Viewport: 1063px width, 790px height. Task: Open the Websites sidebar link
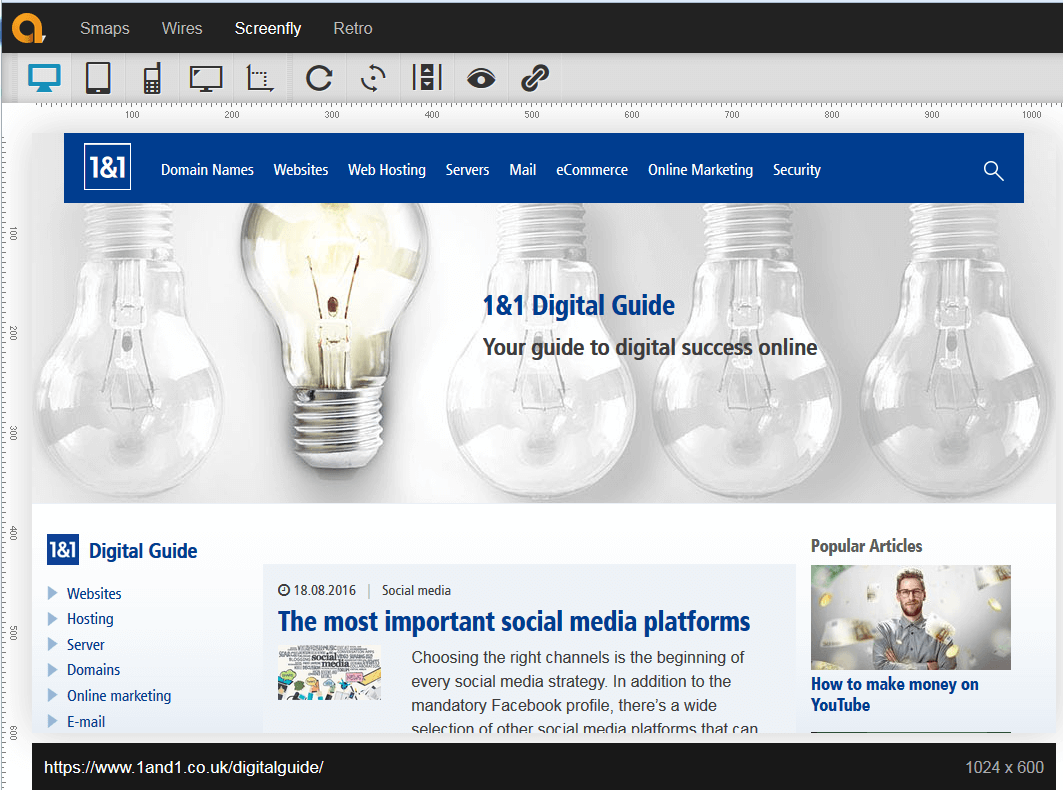click(x=94, y=593)
